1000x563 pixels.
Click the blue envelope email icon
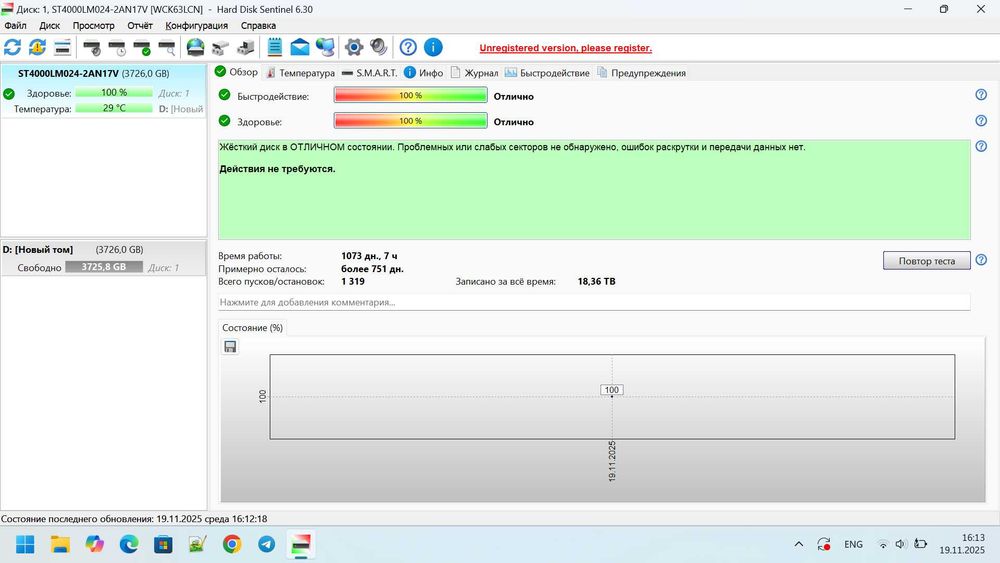300,47
